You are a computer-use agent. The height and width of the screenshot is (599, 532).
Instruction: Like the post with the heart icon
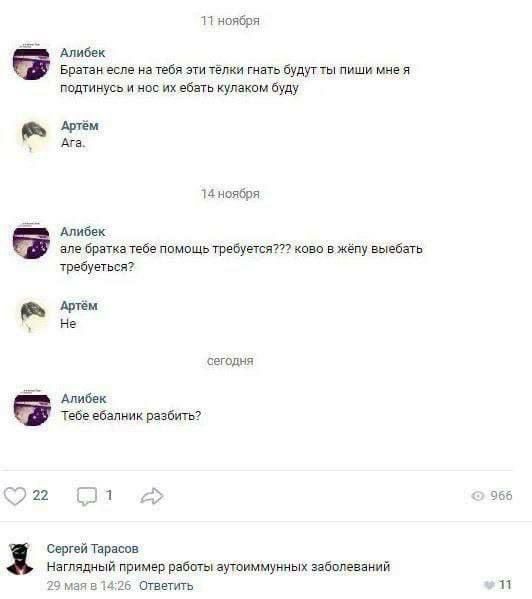tap(15, 496)
